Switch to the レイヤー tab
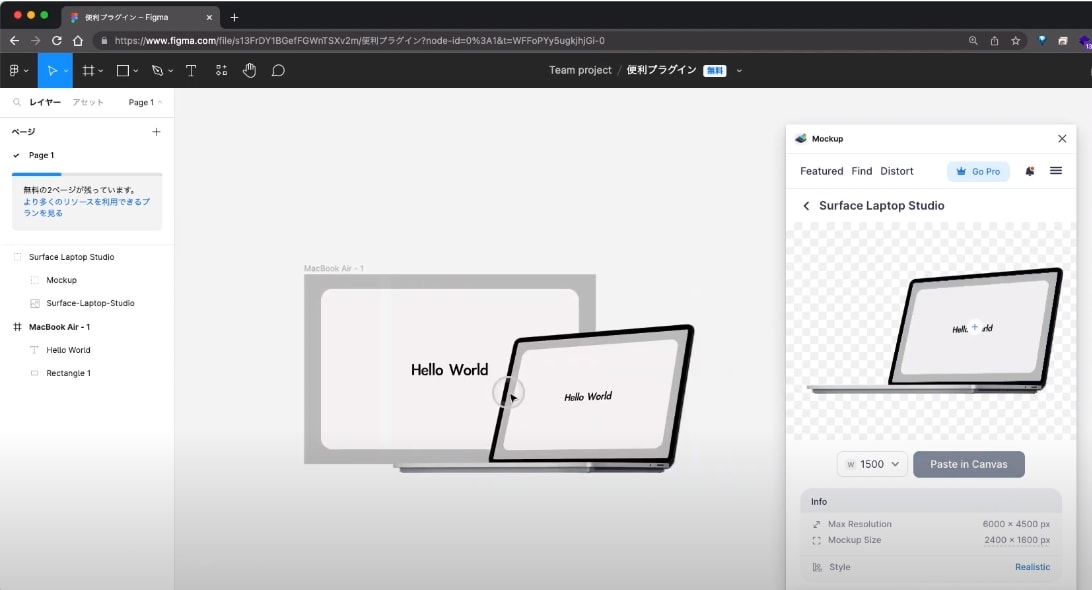The height and width of the screenshot is (590, 1092). point(45,102)
